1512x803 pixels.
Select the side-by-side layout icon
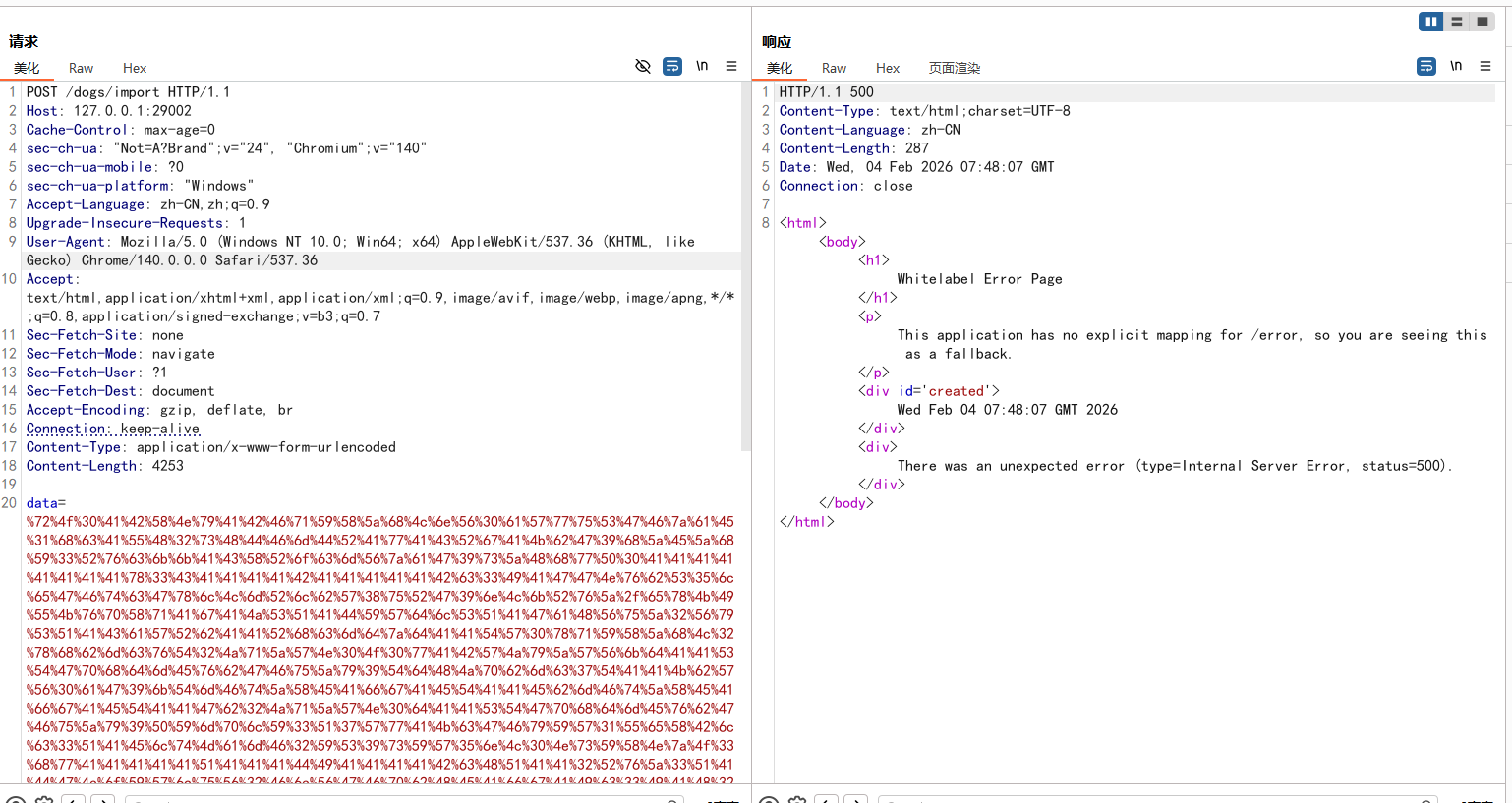[1430, 22]
